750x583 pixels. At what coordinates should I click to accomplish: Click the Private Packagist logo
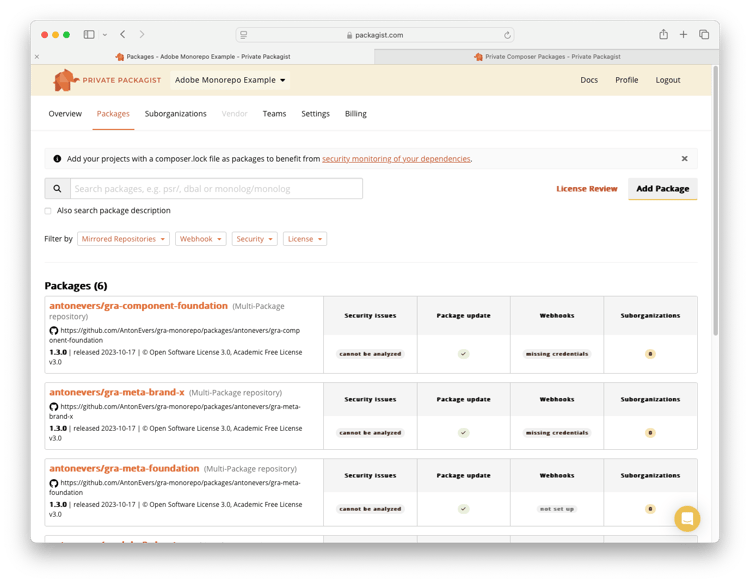pos(107,80)
